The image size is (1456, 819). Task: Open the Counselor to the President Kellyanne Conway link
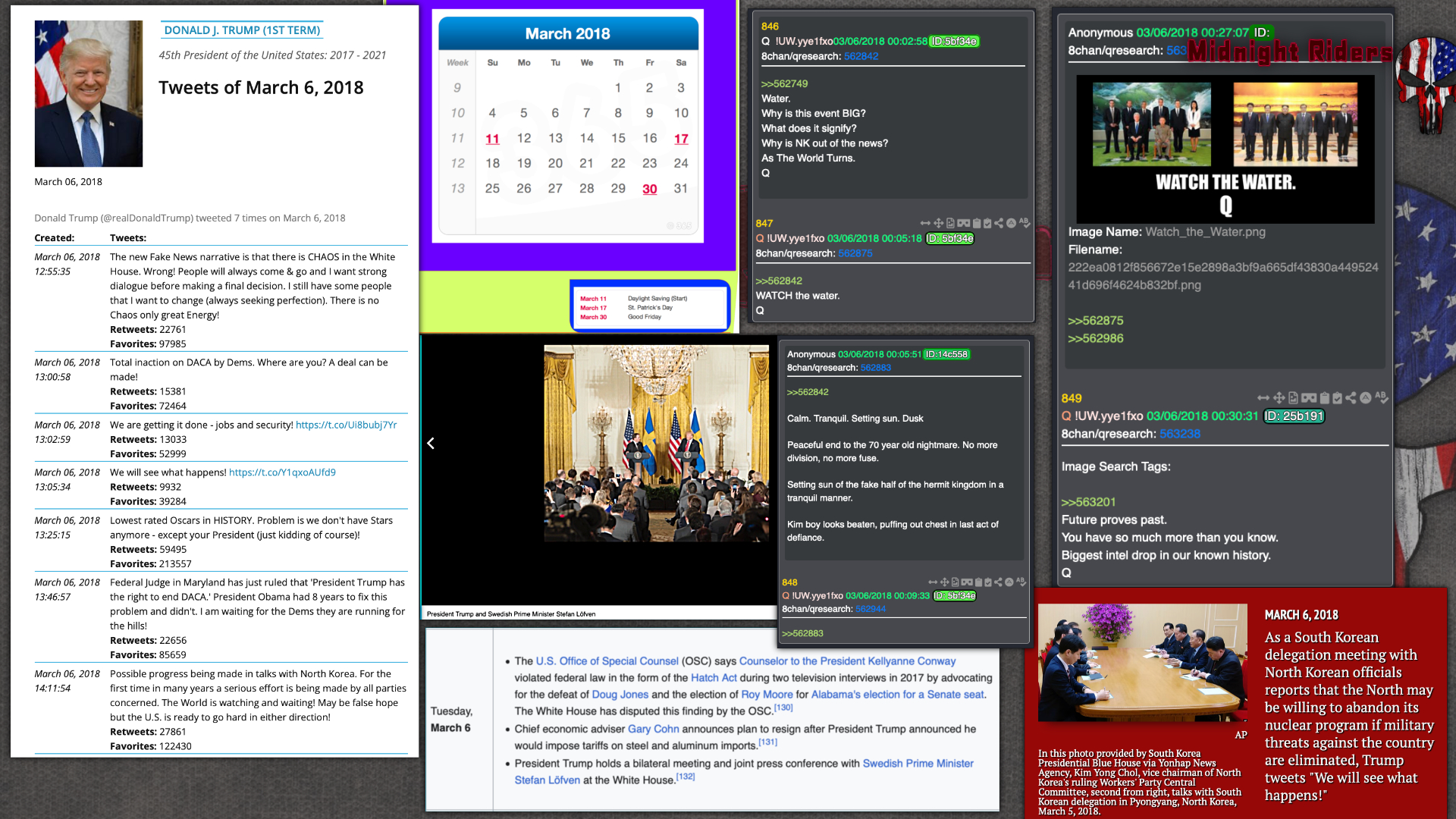pos(847,661)
